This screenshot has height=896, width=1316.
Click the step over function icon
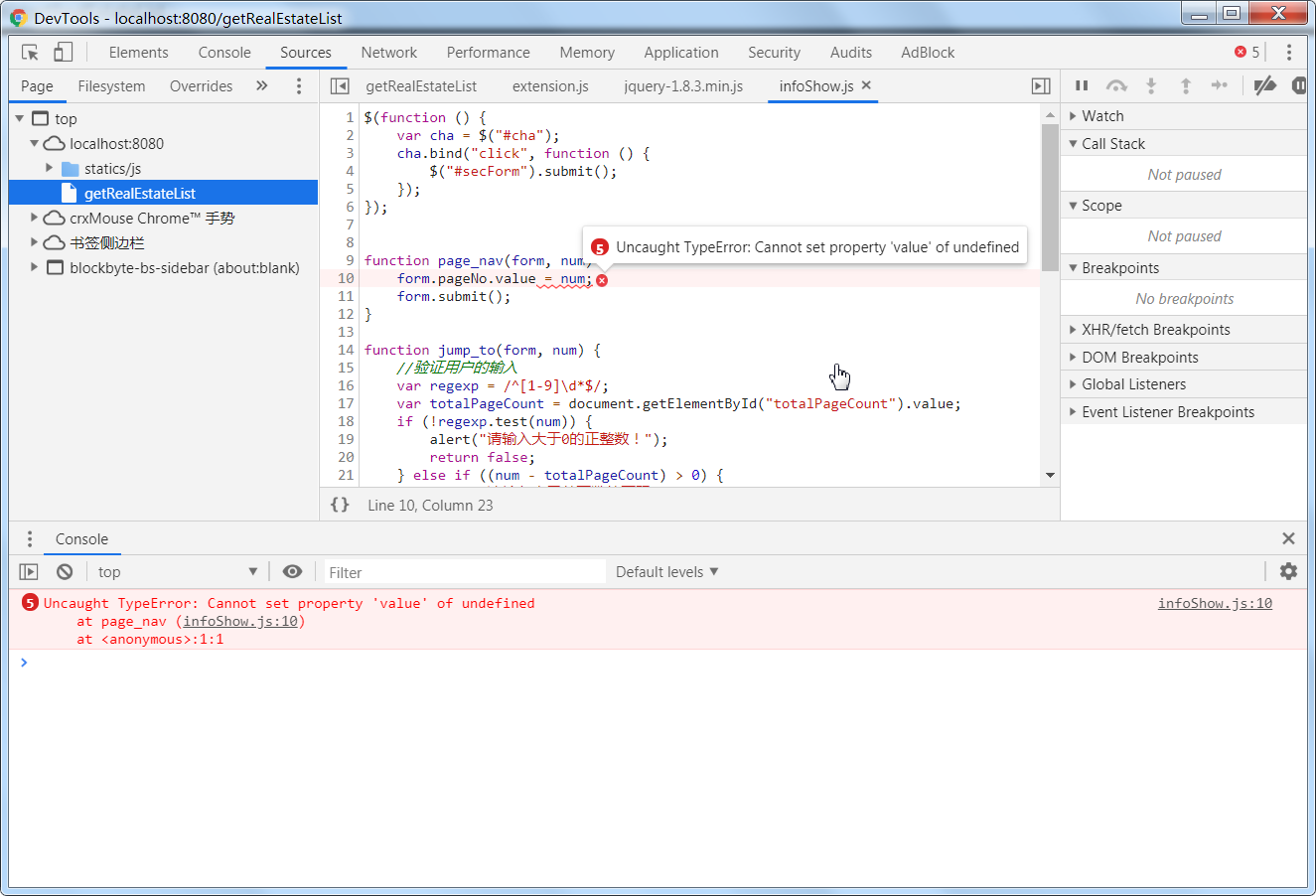pos(1116,86)
